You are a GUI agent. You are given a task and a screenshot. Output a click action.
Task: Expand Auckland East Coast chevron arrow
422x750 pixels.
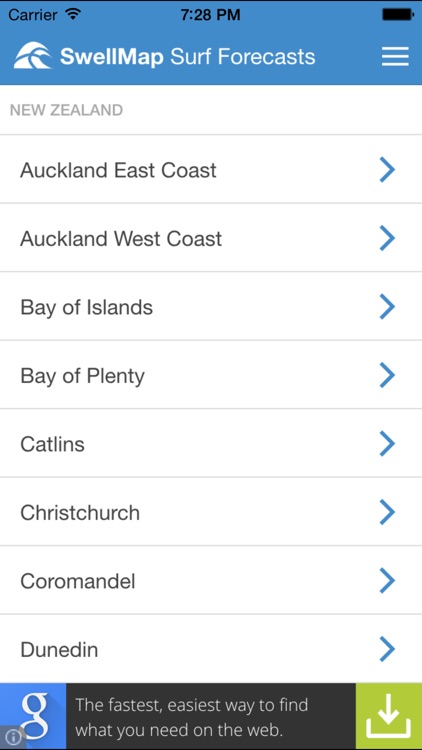click(387, 170)
